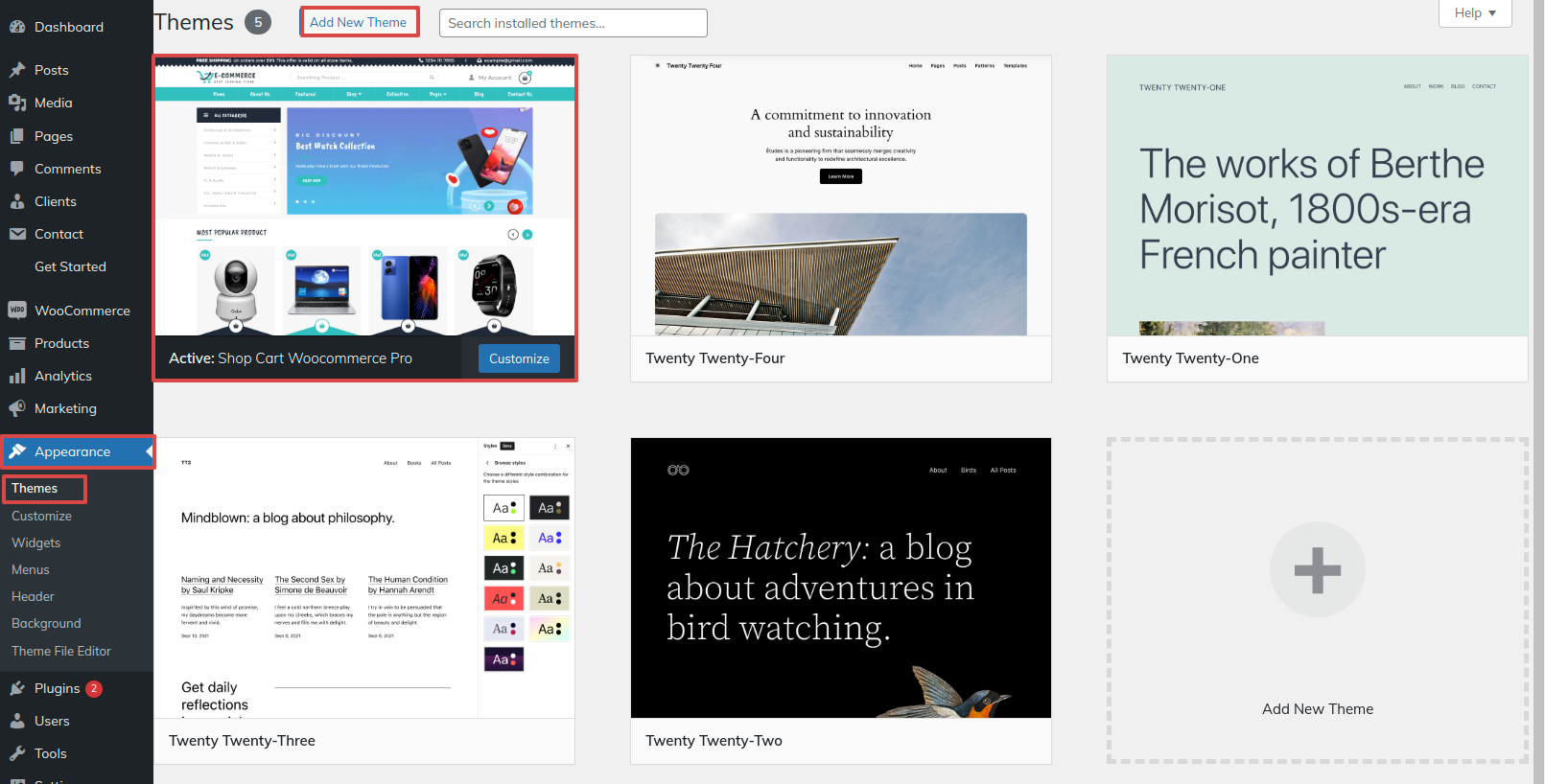Click the Search installed themes field
The height and width of the screenshot is (784, 1545).
(x=573, y=23)
